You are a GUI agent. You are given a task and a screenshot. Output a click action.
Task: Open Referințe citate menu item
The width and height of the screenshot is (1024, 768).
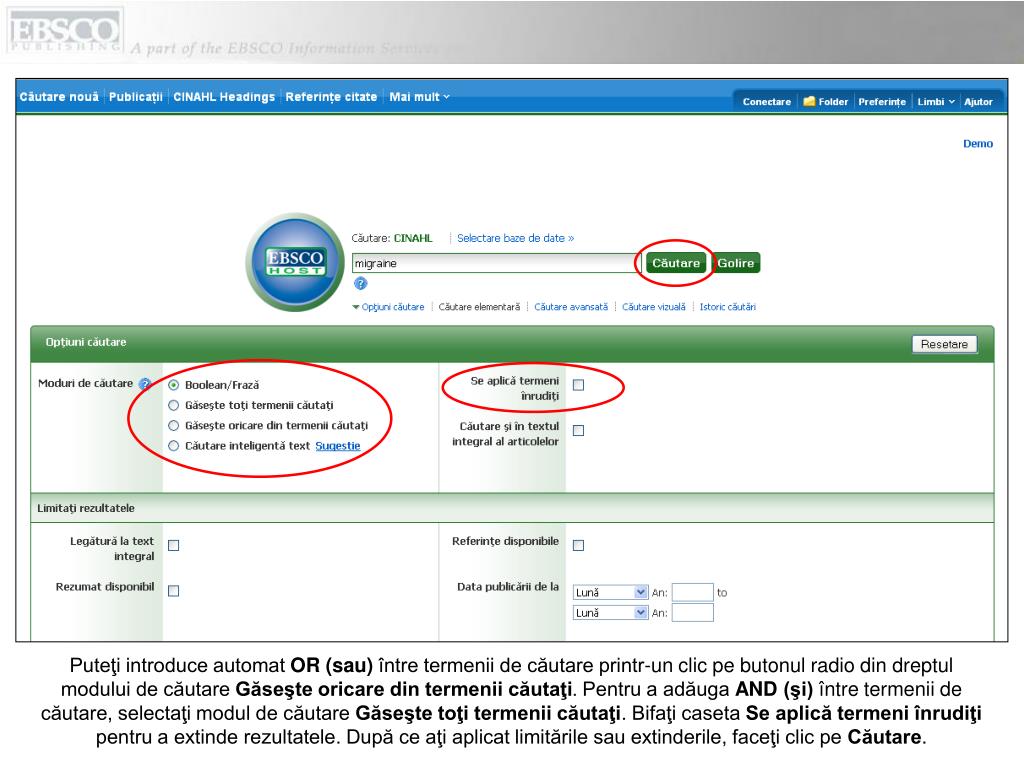point(331,97)
